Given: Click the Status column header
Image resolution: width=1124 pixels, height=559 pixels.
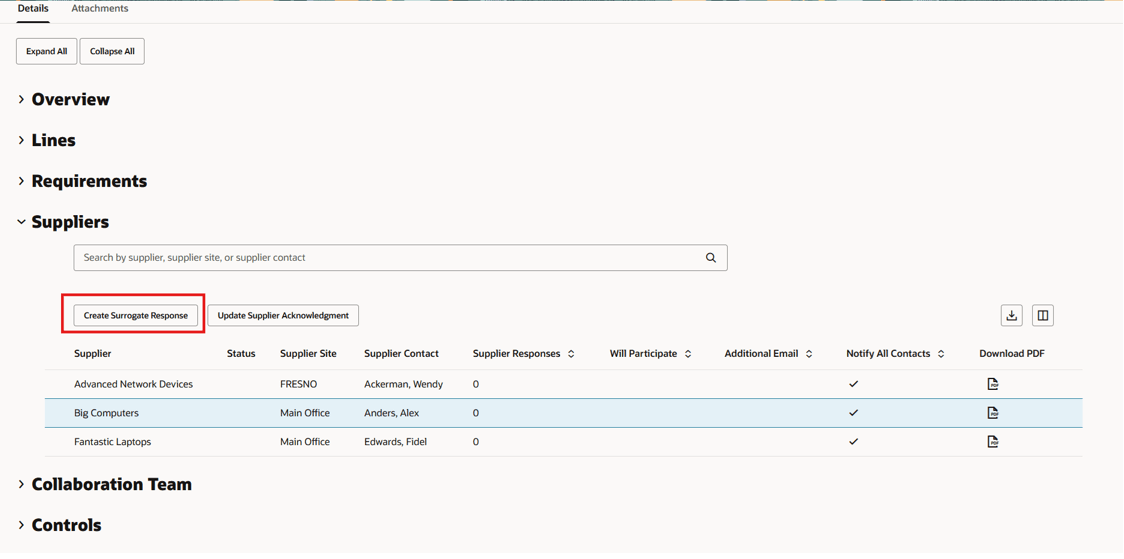Looking at the screenshot, I should (241, 354).
